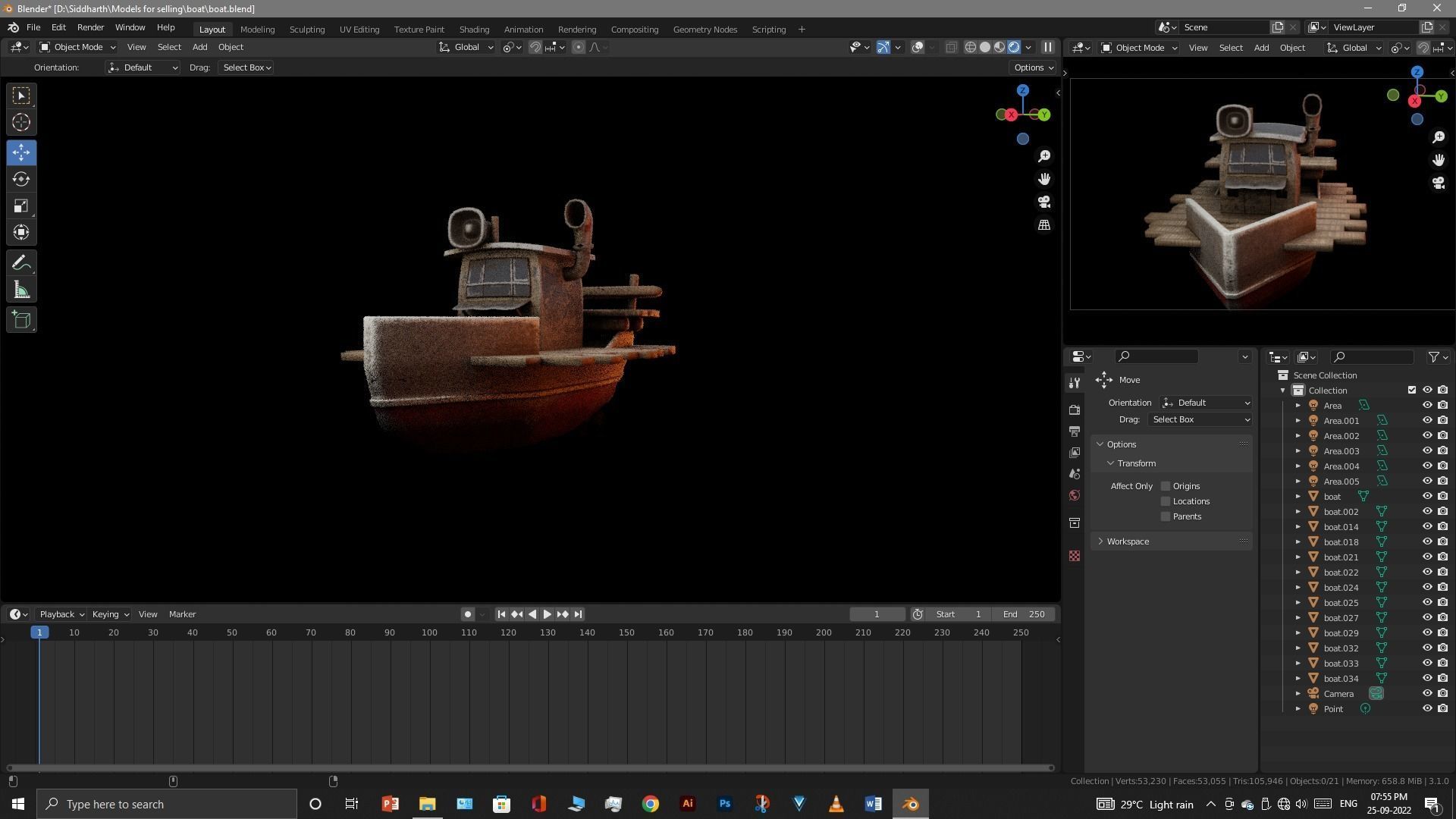Toggle camera view in main viewport
This screenshot has width=1456, height=819.
[x=1044, y=202]
